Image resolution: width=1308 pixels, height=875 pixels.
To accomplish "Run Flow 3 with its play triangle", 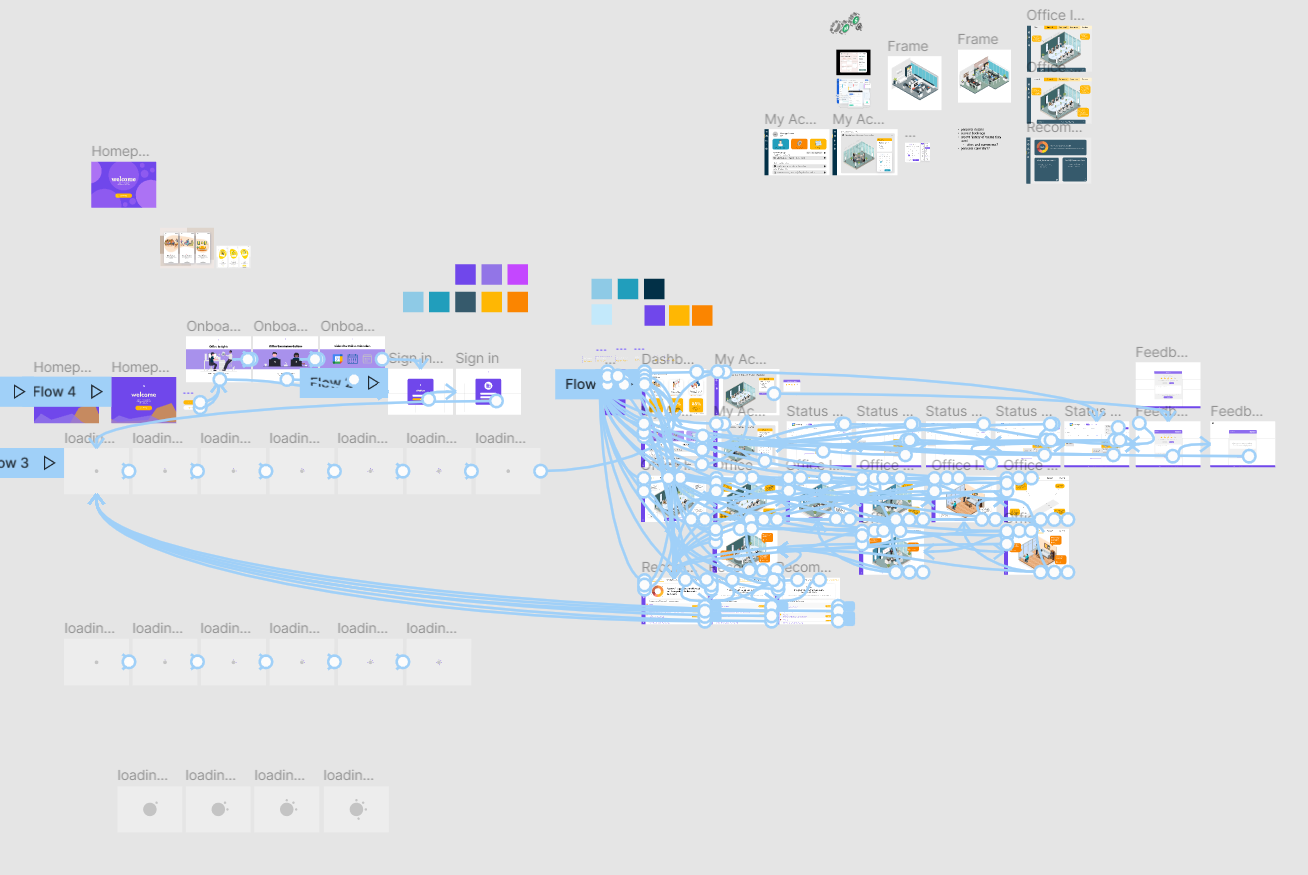I will pyautogui.click(x=49, y=463).
